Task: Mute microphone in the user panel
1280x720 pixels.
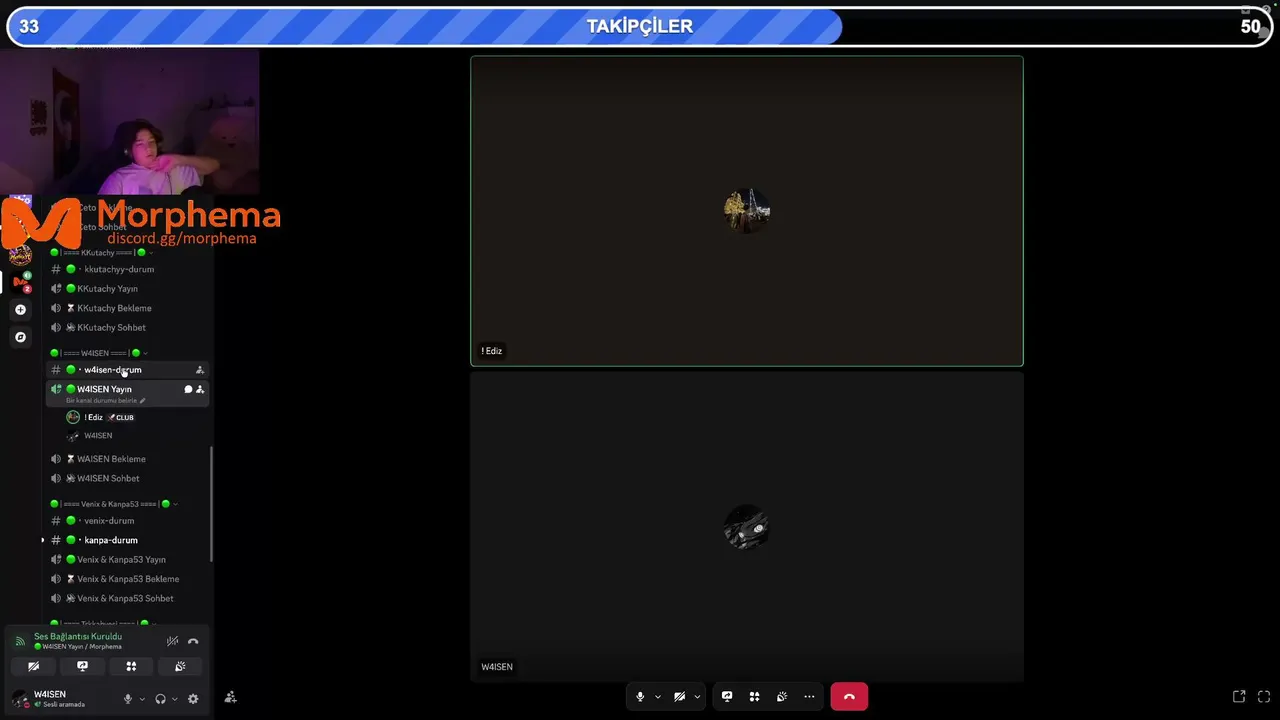Action: (127, 699)
